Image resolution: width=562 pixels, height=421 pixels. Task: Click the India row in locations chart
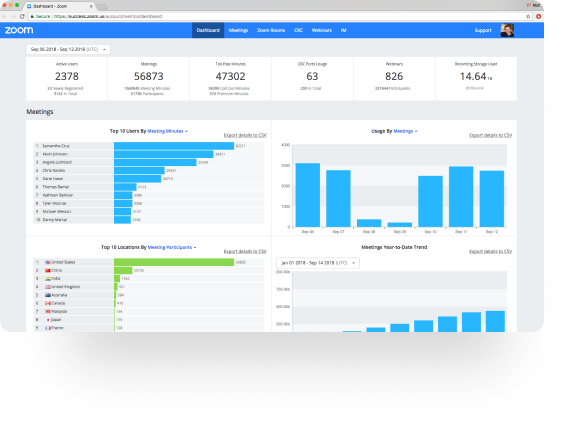[x=149, y=279]
